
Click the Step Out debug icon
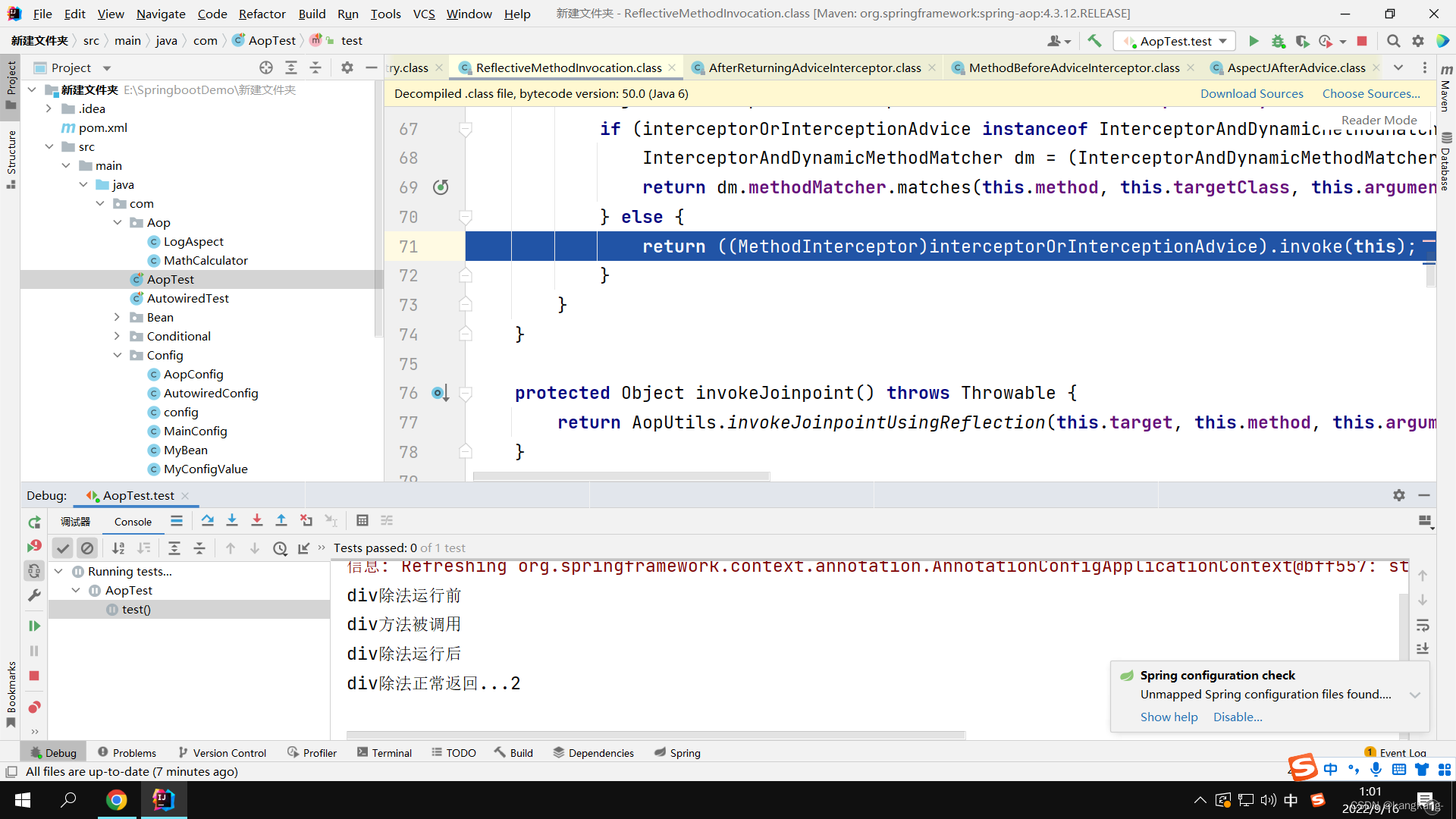coord(281,520)
